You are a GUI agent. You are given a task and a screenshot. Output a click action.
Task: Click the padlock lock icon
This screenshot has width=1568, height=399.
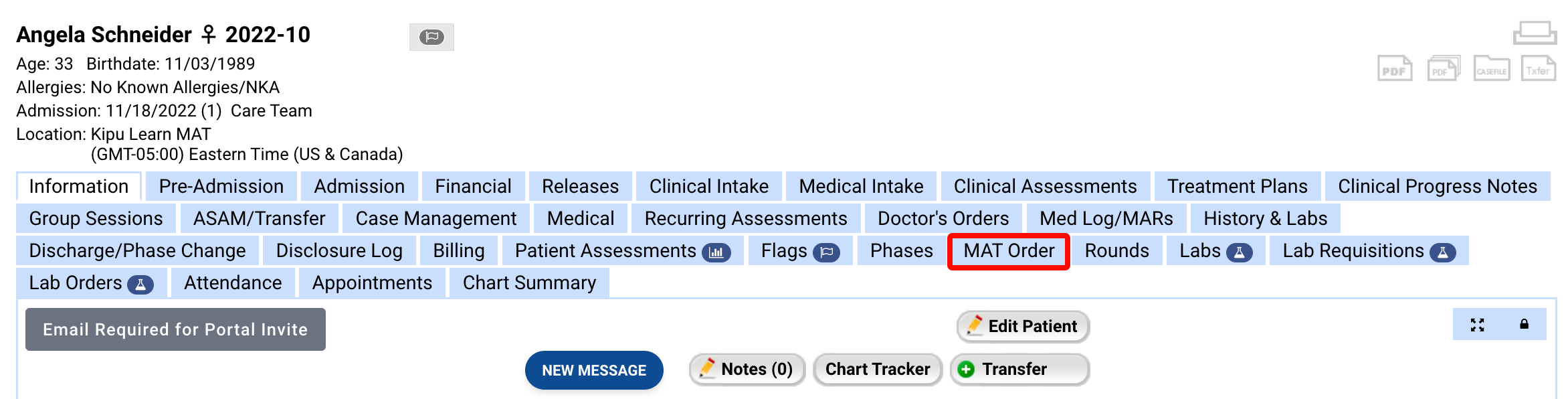pyautogui.click(x=1525, y=325)
